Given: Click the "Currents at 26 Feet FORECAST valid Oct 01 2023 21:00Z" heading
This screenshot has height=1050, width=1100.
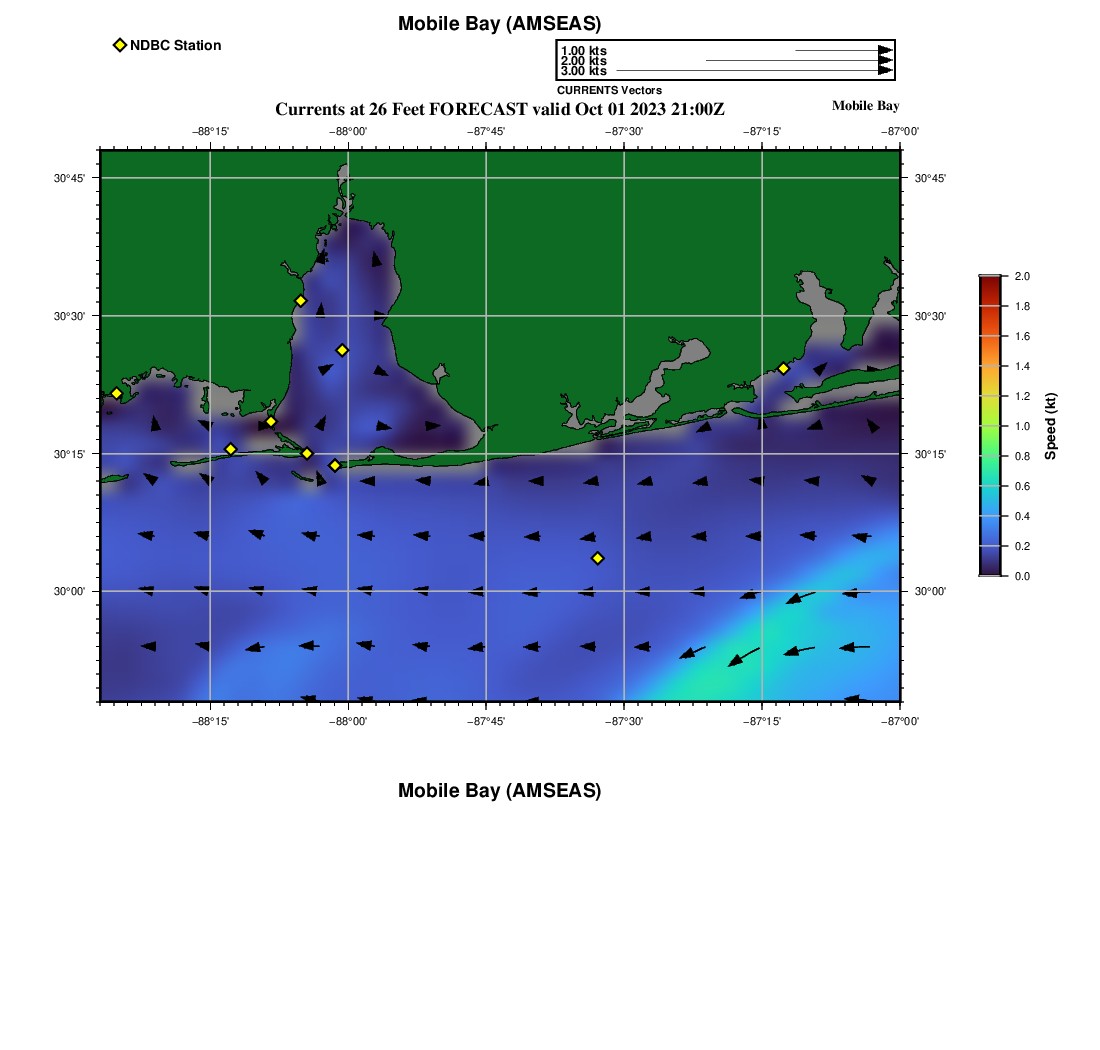Looking at the screenshot, I should (499, 109).
